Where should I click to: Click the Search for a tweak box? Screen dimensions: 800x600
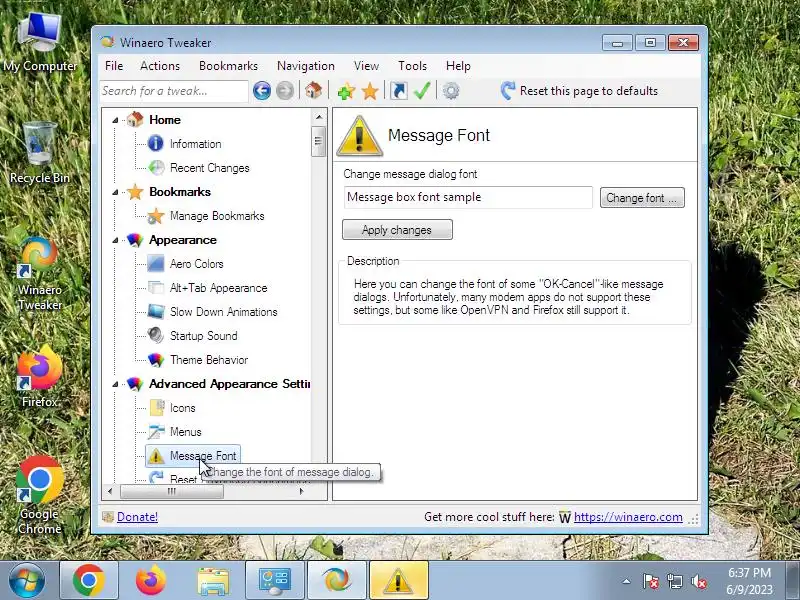[x=174, y=91]
